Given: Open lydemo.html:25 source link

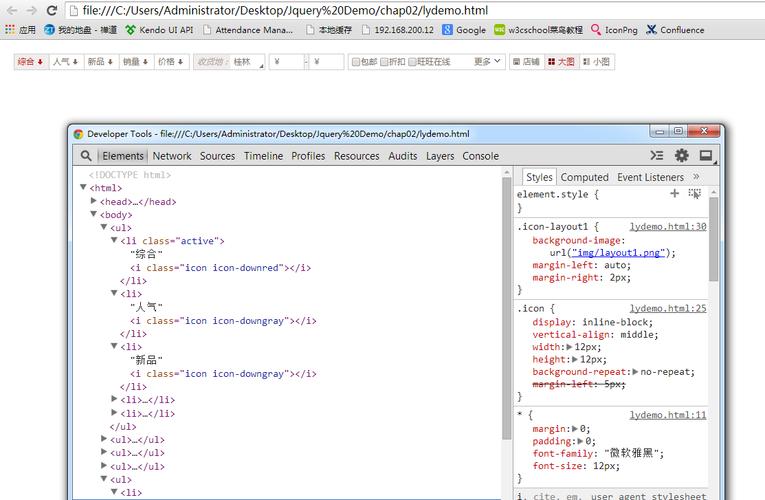Looking at the screenshot, I should pos(668,308).
